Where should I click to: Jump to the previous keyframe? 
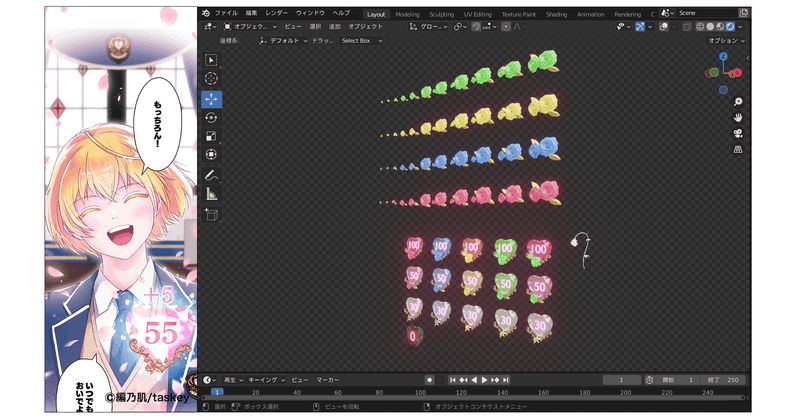(x=463, y=380)
